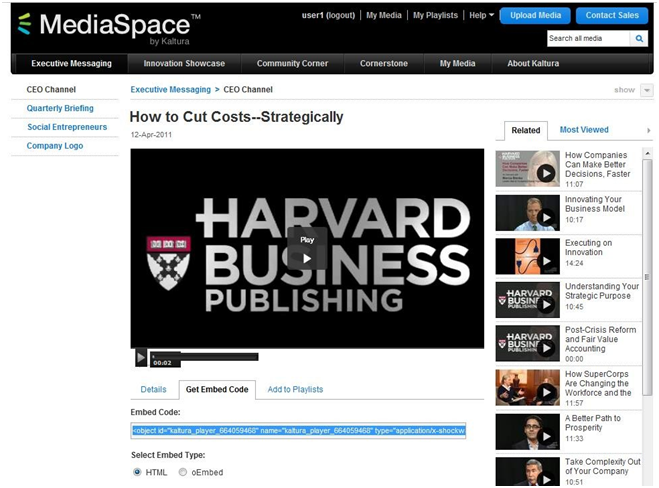Play 'Innovating Your Business Model' thumbnail

527,213
